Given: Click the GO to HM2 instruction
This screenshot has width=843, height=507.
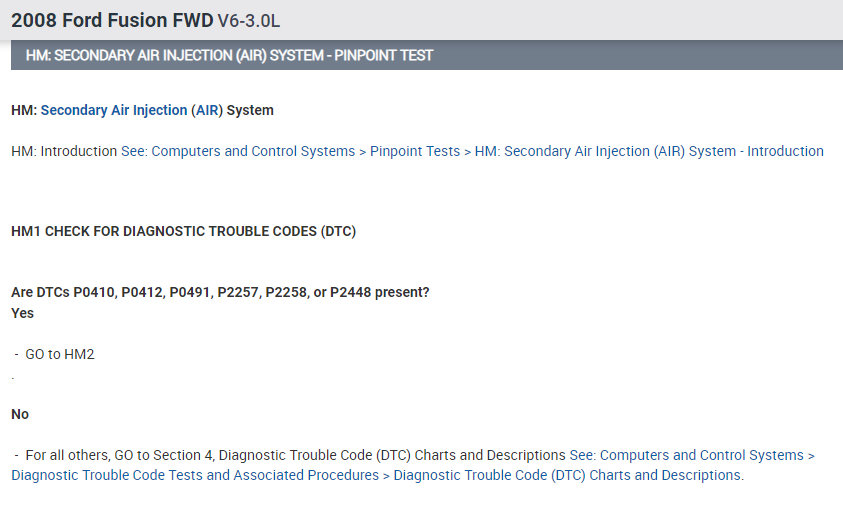Looking at the screenshot, I should pos(59,354).
